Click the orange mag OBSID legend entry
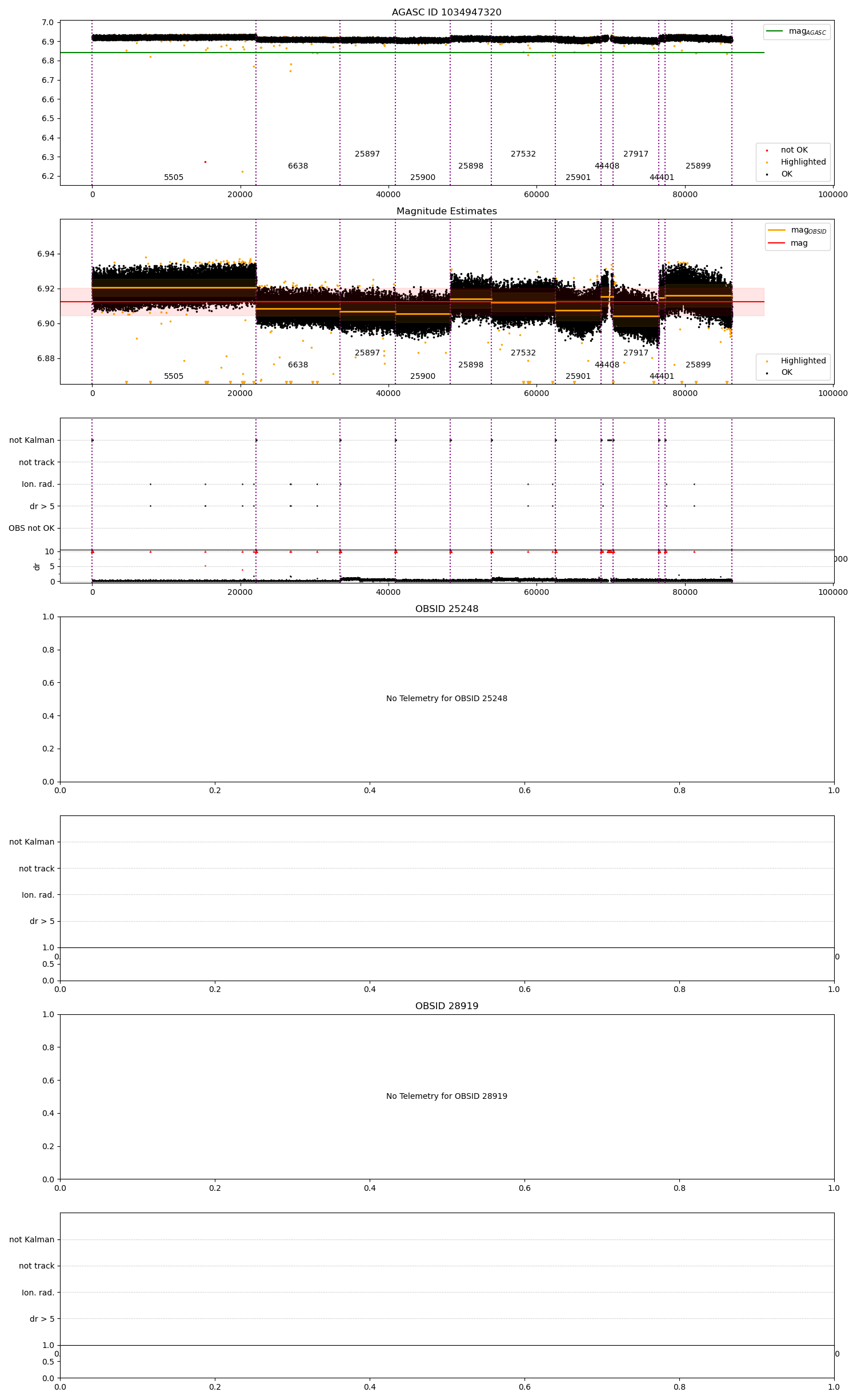This screenshot has width=857, height=1400. click(797, 230)
